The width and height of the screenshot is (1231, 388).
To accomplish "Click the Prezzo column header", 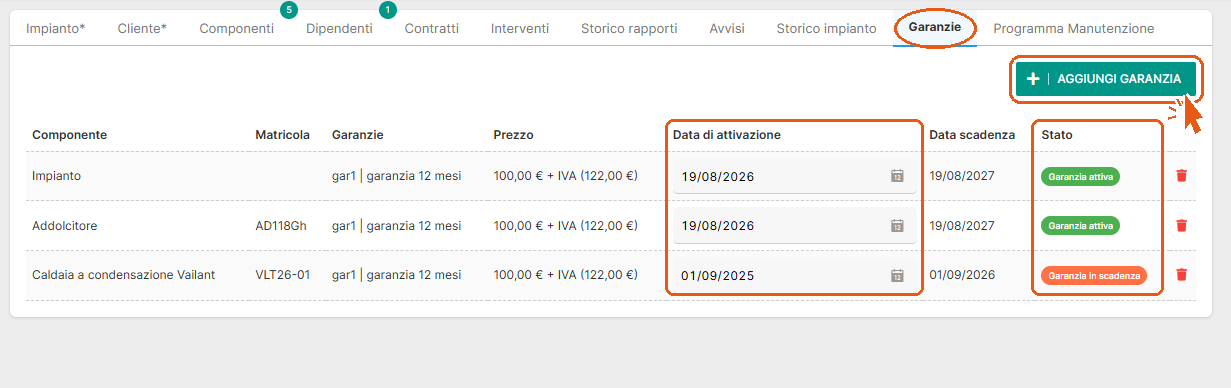I will [513, 134].
